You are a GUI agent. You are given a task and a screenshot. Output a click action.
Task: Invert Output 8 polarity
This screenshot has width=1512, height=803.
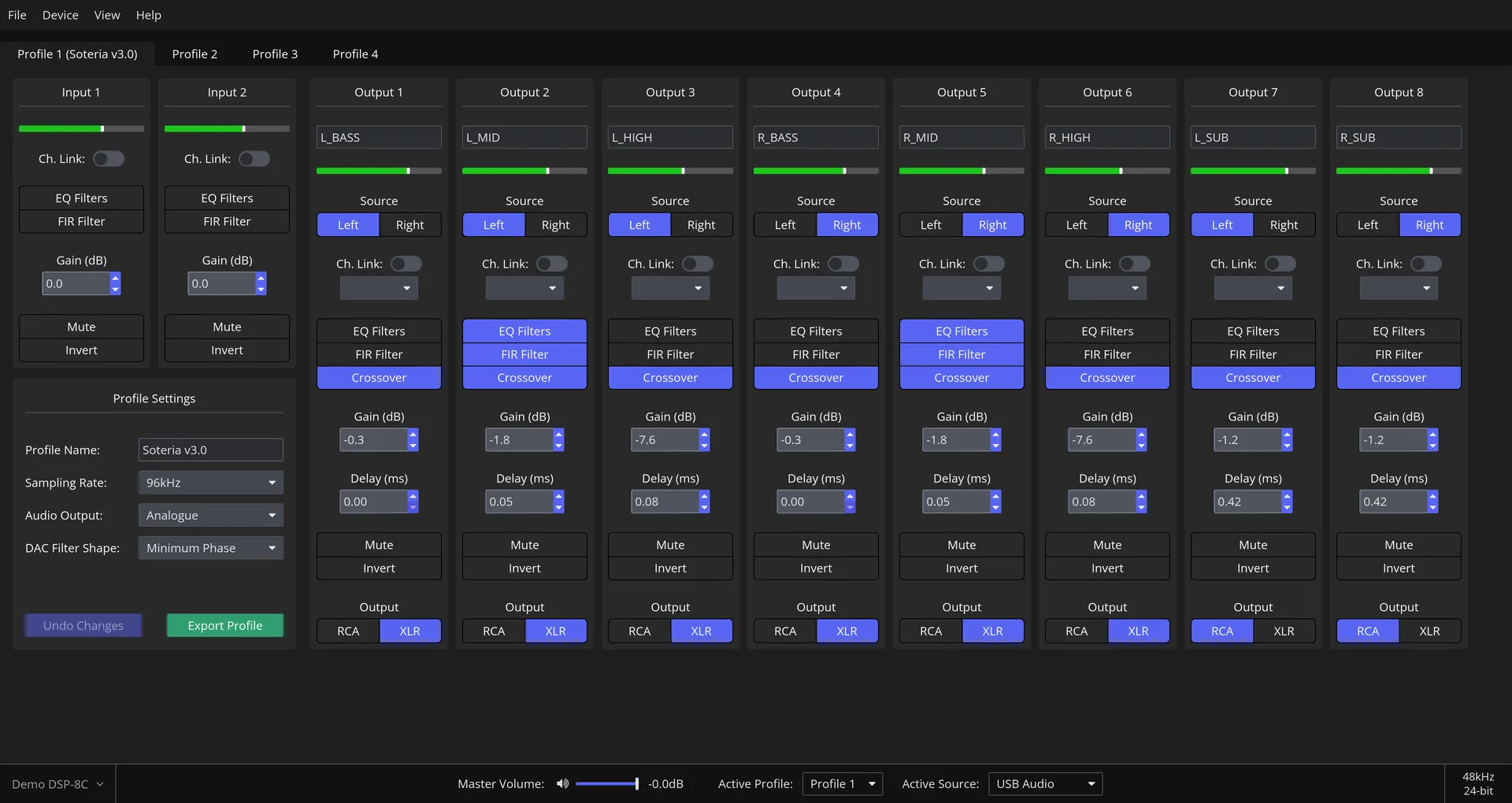coord(1399,568)
